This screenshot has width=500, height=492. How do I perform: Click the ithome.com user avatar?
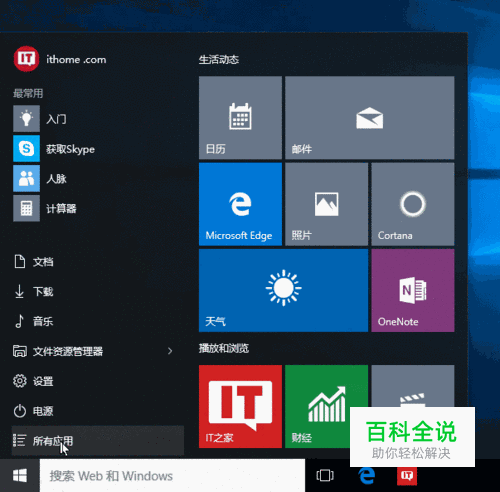pos(26,59)
